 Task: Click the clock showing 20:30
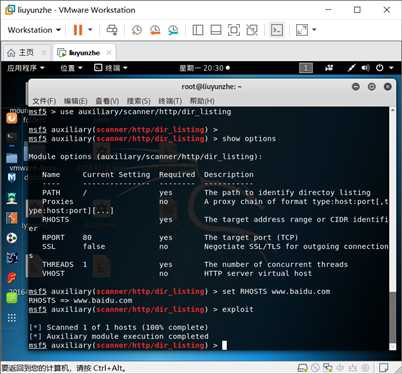point(204,68)
